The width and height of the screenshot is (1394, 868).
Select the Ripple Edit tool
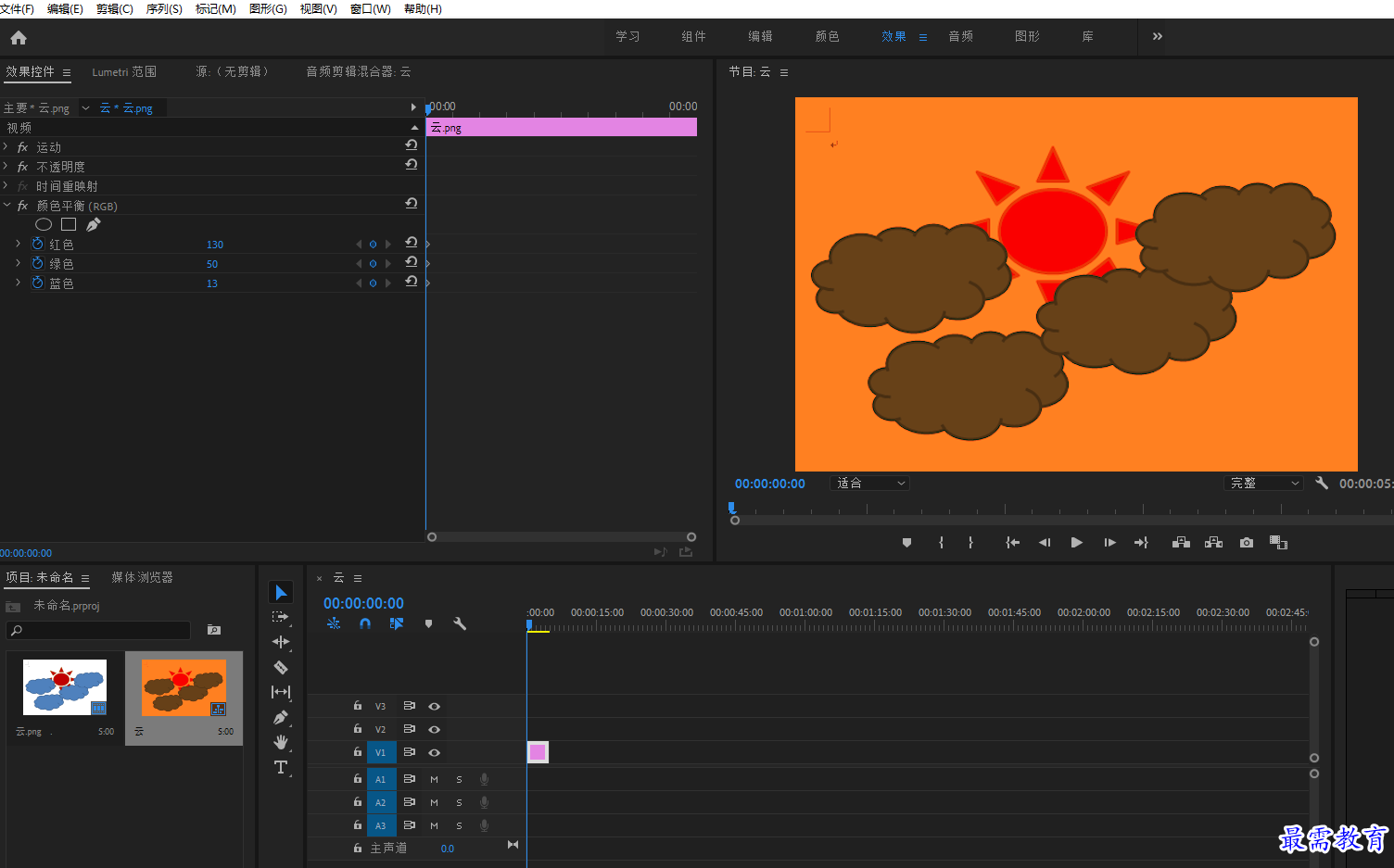pos(281,642)
